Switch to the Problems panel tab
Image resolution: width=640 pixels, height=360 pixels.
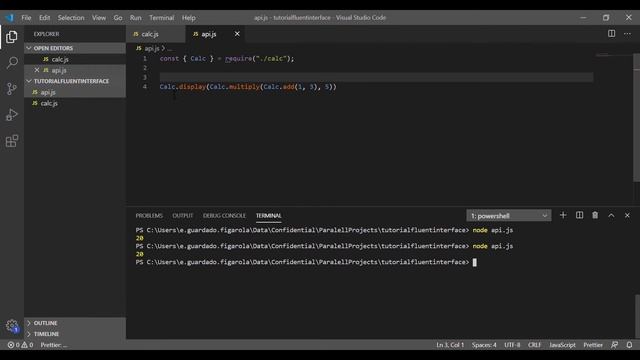149,216
